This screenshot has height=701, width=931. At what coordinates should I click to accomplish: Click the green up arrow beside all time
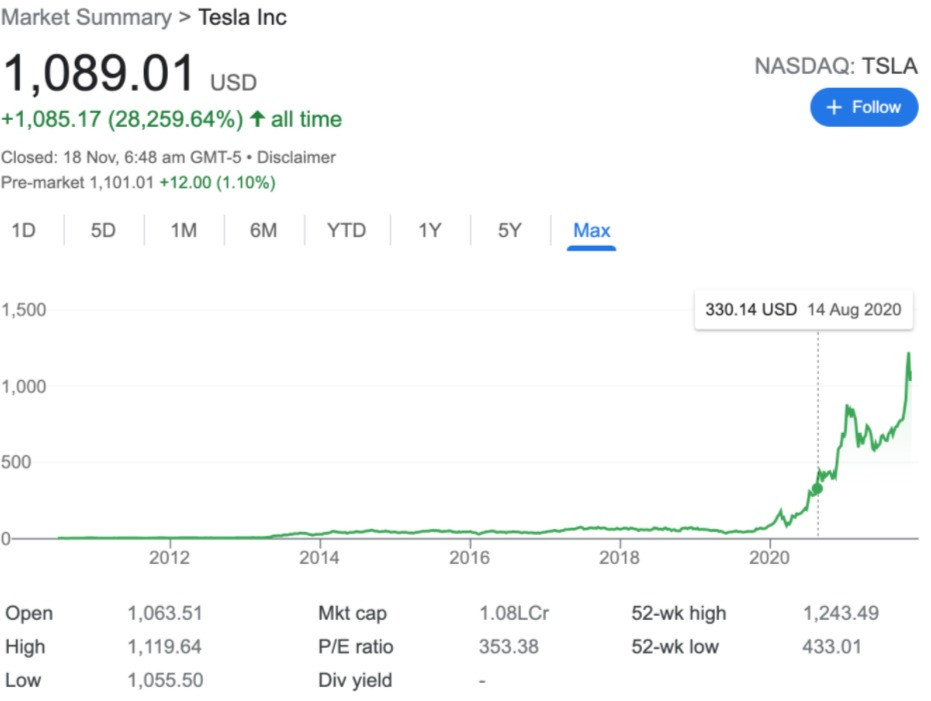coord(257,119)
